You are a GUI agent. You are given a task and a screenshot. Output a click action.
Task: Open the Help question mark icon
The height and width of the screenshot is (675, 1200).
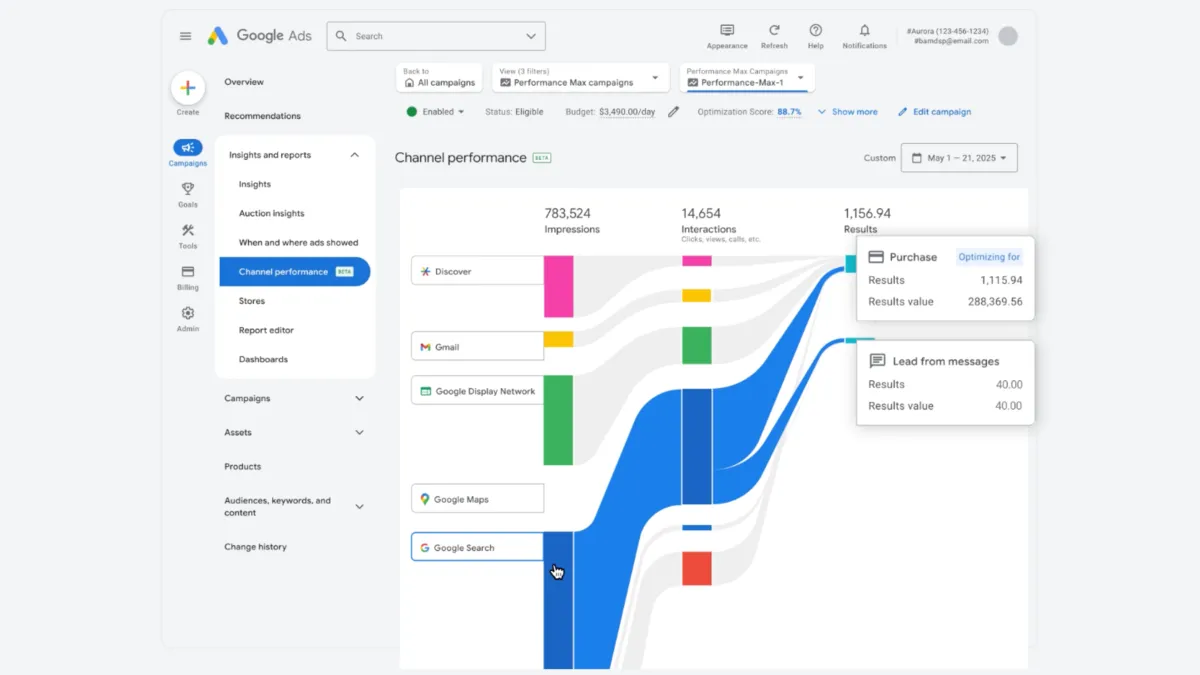(816, 31)
